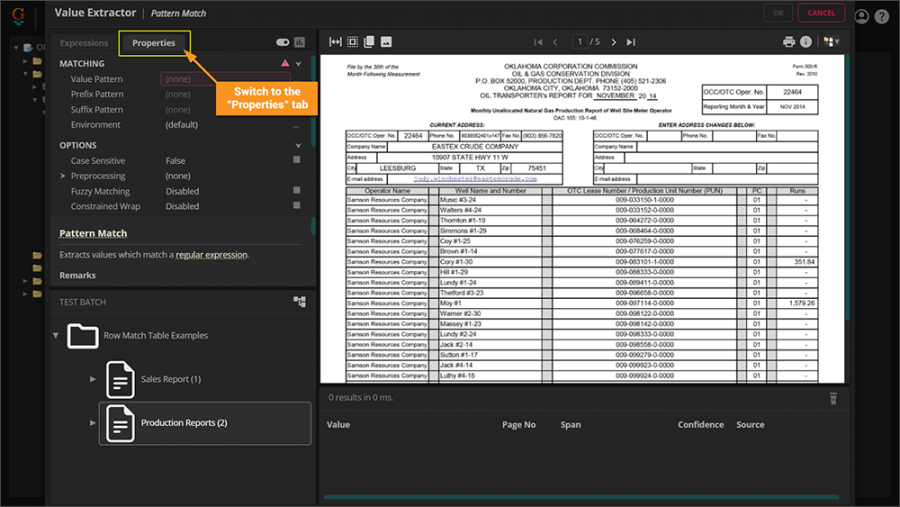Click the Cancel button
This screenshot has width=900, height=507.
tap(820, 13)
